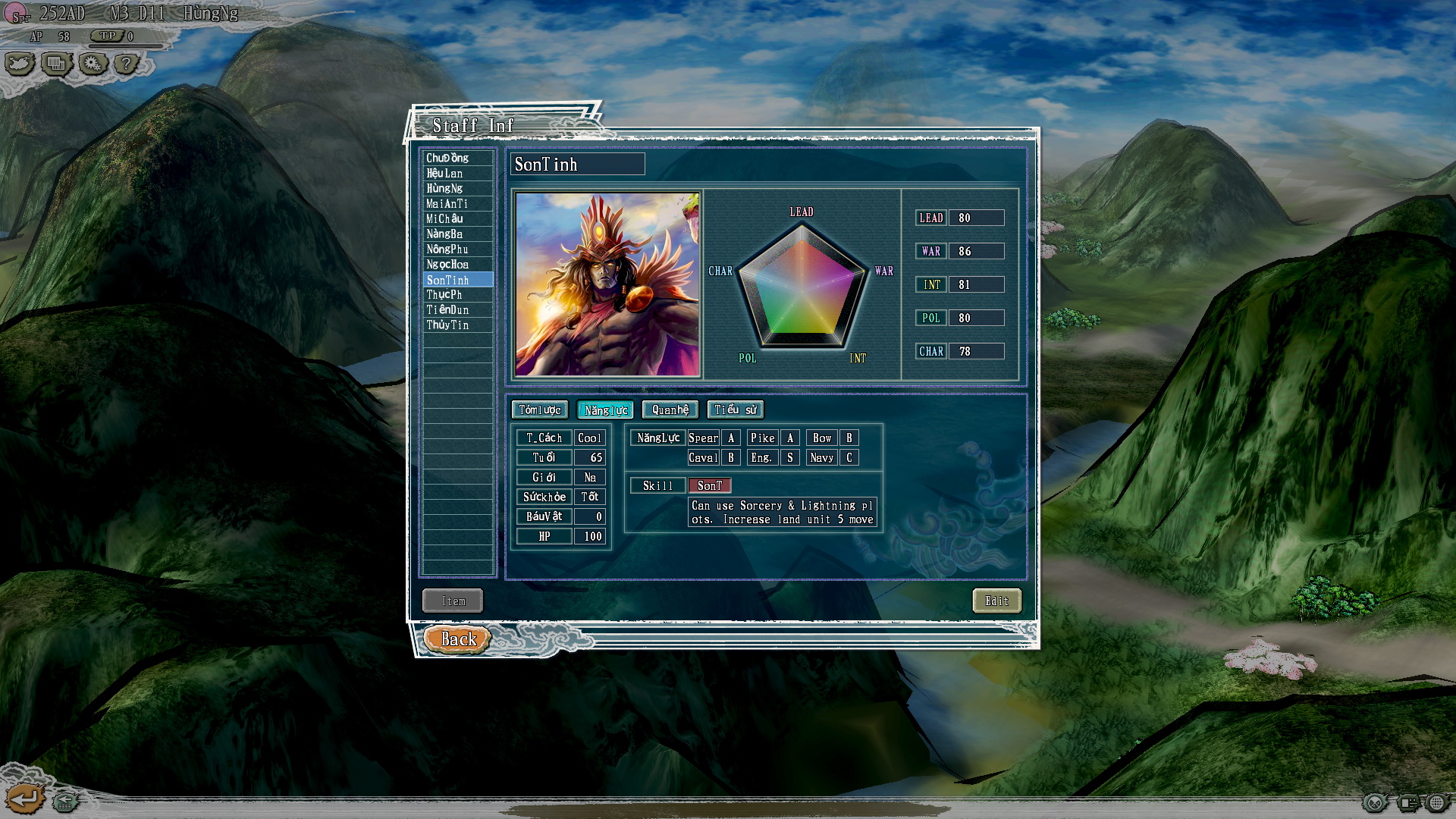This screenshot has height=819, width=1456.
Task: Click the Spear rank A cell
Action: (x=731, y=438)
